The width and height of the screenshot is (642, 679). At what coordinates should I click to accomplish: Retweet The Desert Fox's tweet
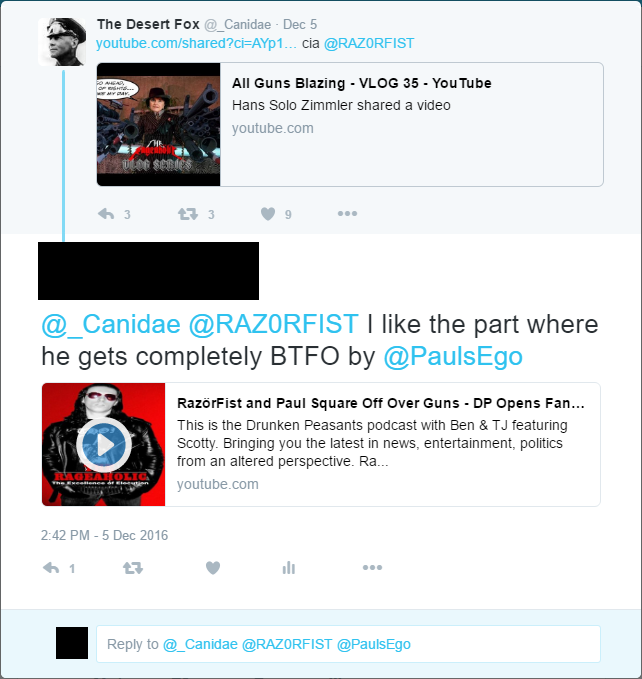pos(188,214)
